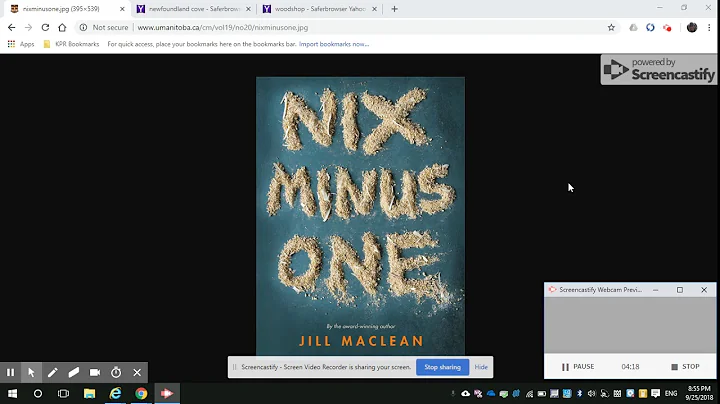Click the Import bookmarks now link
This screenshot has height=404, width=720.
(334, 44)
